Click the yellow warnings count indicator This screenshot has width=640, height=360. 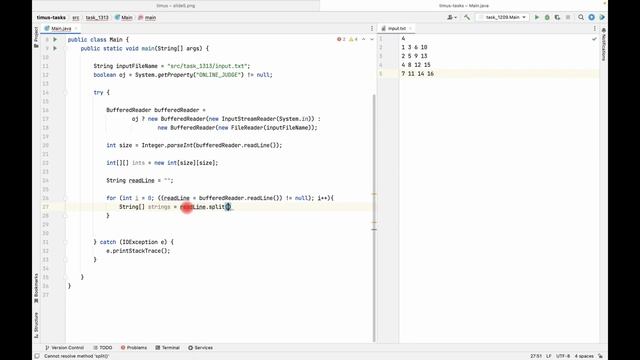pos(353,39)
